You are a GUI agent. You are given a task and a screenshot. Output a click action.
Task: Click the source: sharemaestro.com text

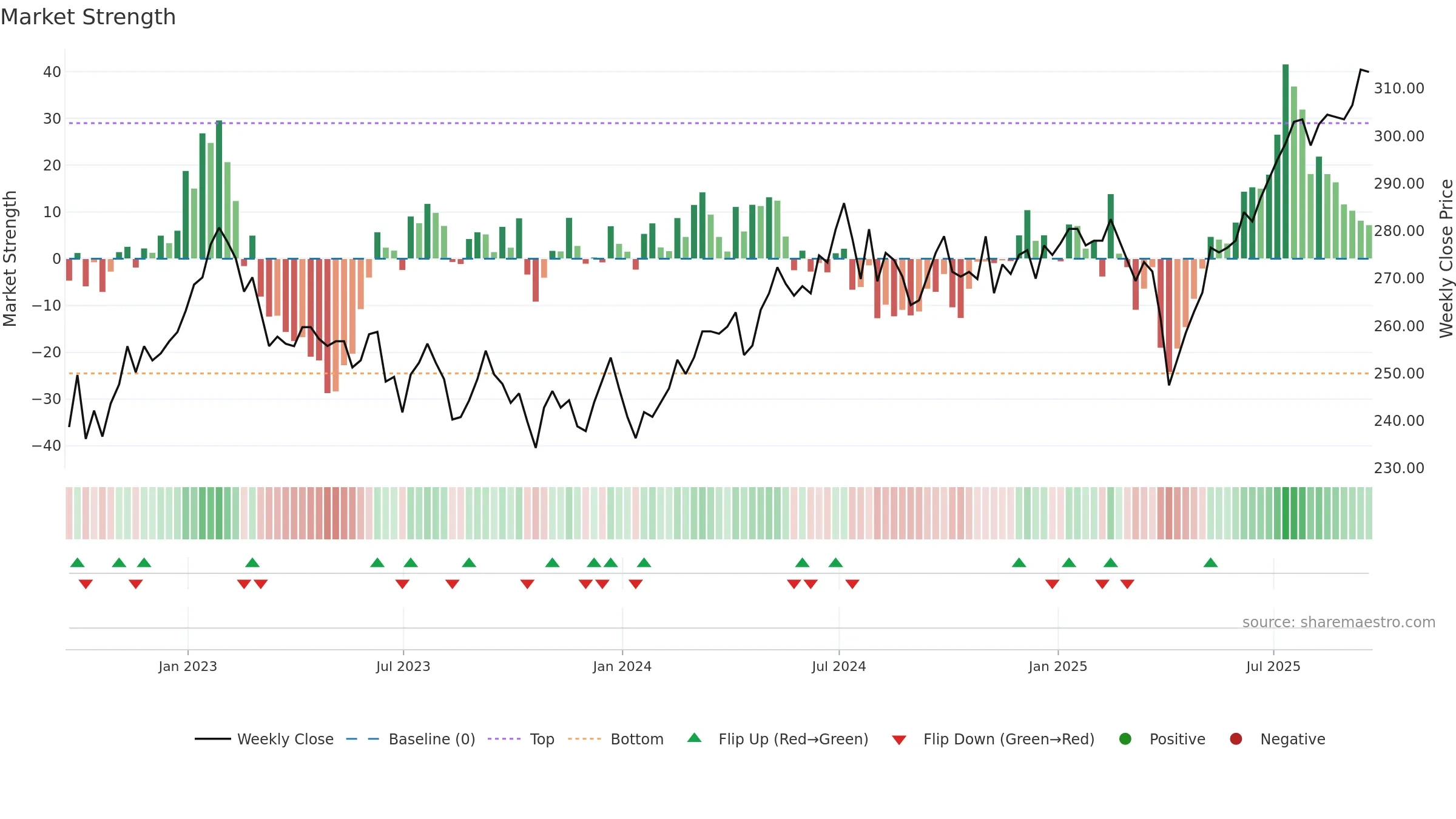coord(1339,622)
